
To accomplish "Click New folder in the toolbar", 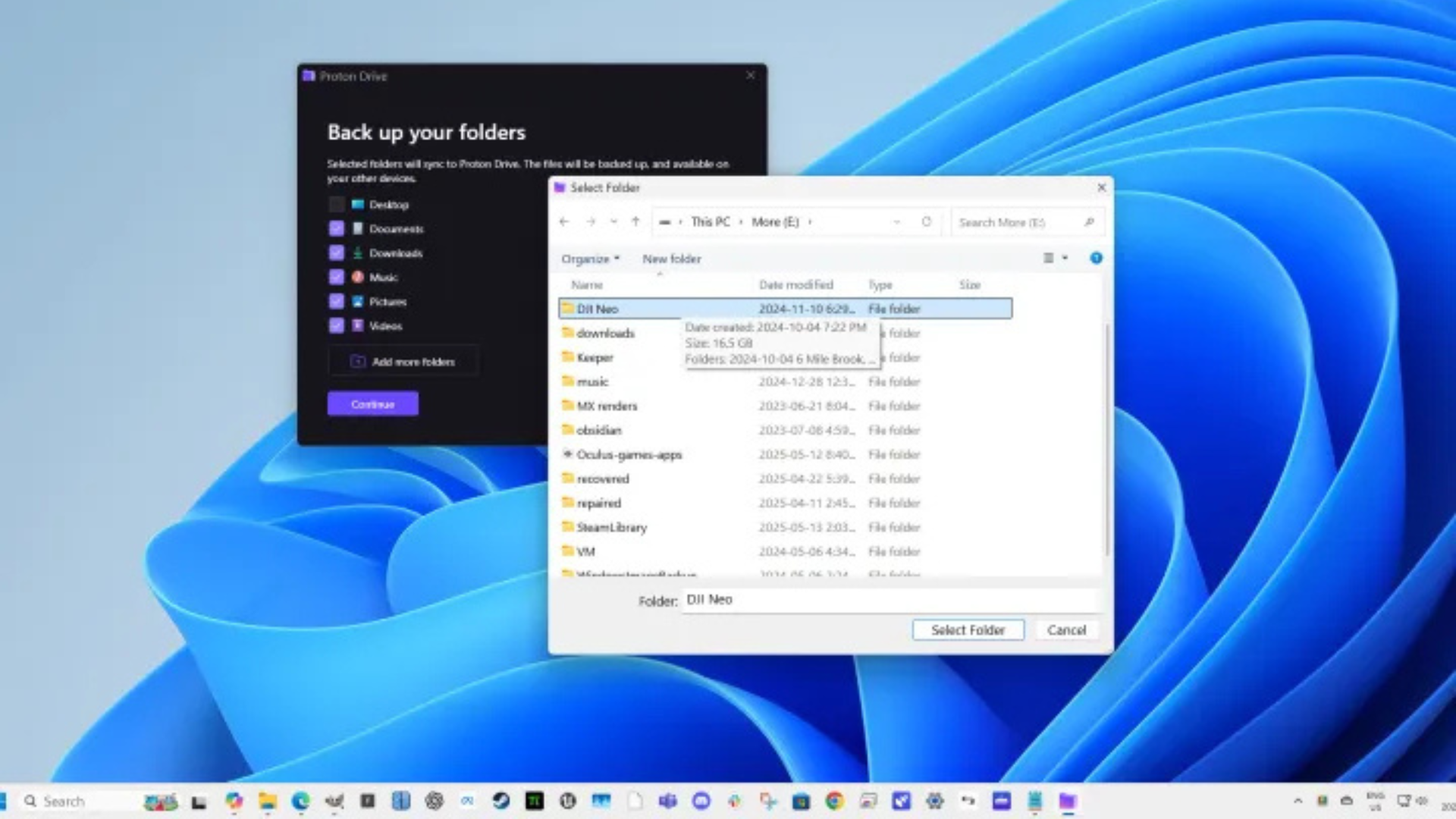I will [671, 259].
